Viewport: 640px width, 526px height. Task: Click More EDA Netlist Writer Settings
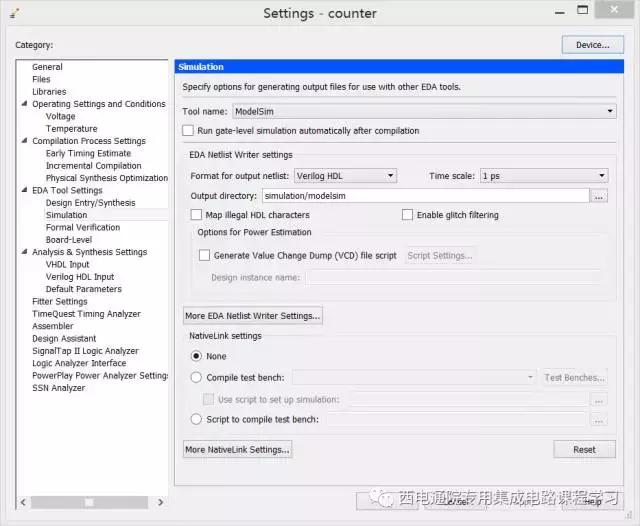tap(253, 316)
